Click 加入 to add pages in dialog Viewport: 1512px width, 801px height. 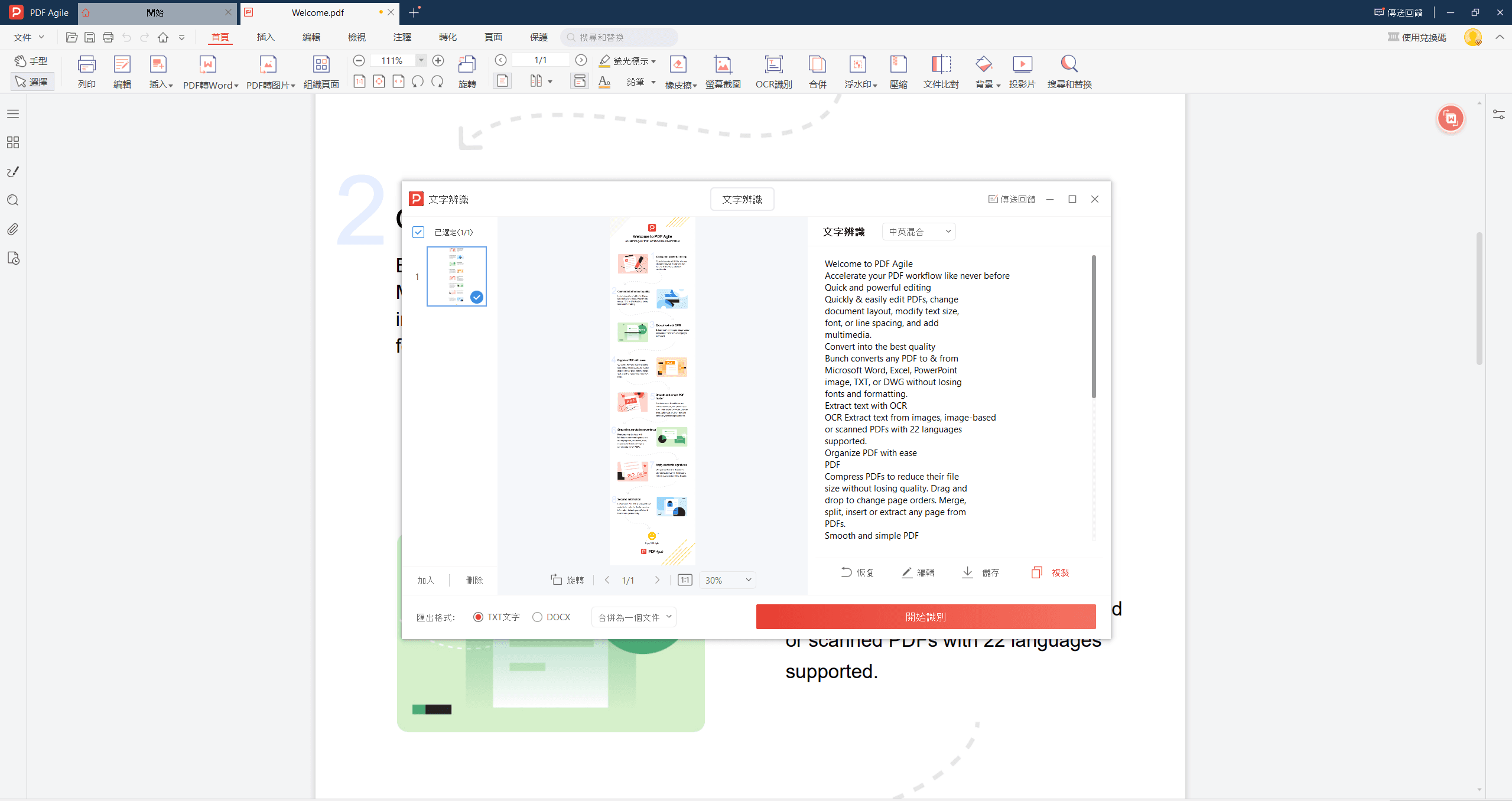point(425,580)
